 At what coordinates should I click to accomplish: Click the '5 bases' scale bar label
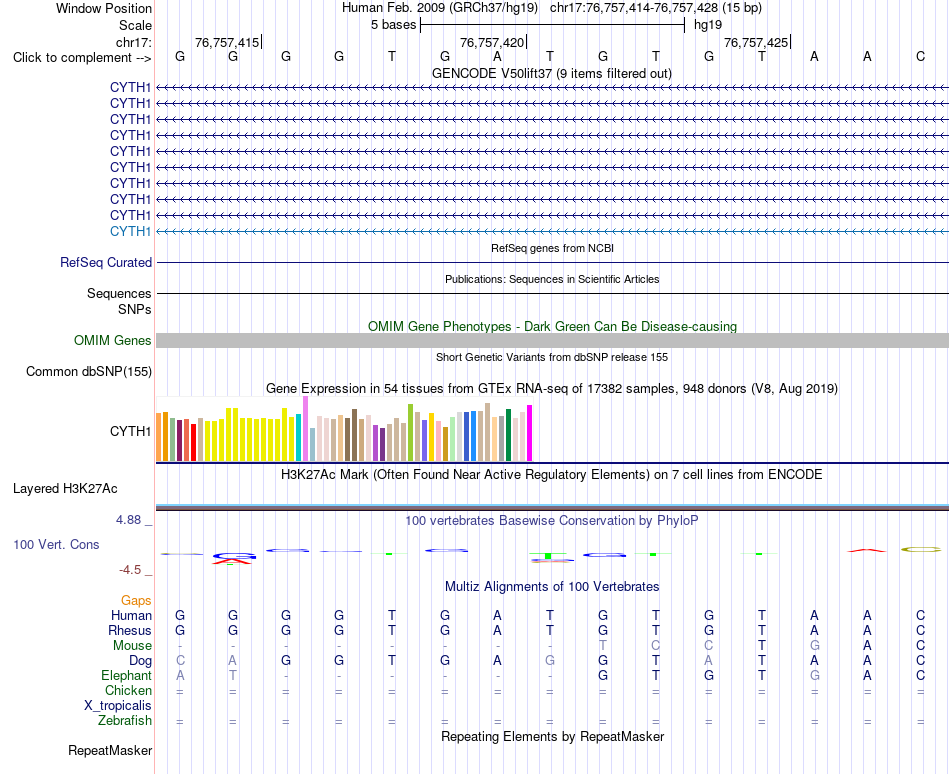tap(394, 25)
